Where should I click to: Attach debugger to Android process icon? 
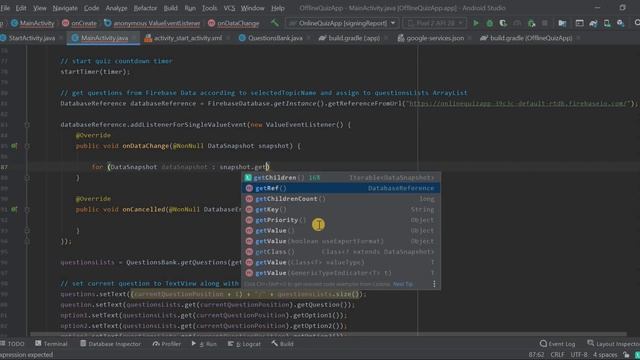pos(531,23)
